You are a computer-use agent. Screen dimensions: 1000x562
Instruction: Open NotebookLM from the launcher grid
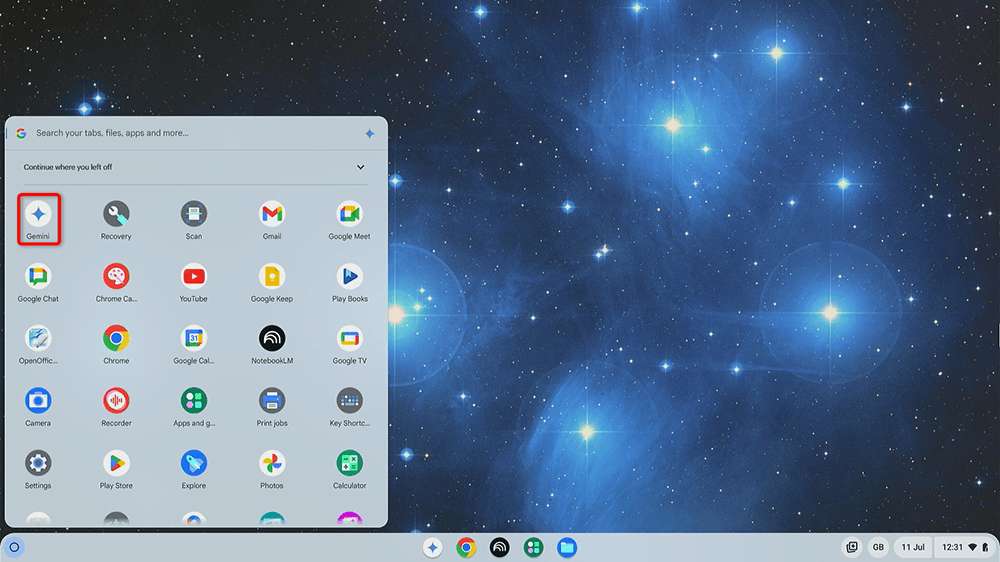click(x=272, y=344)
